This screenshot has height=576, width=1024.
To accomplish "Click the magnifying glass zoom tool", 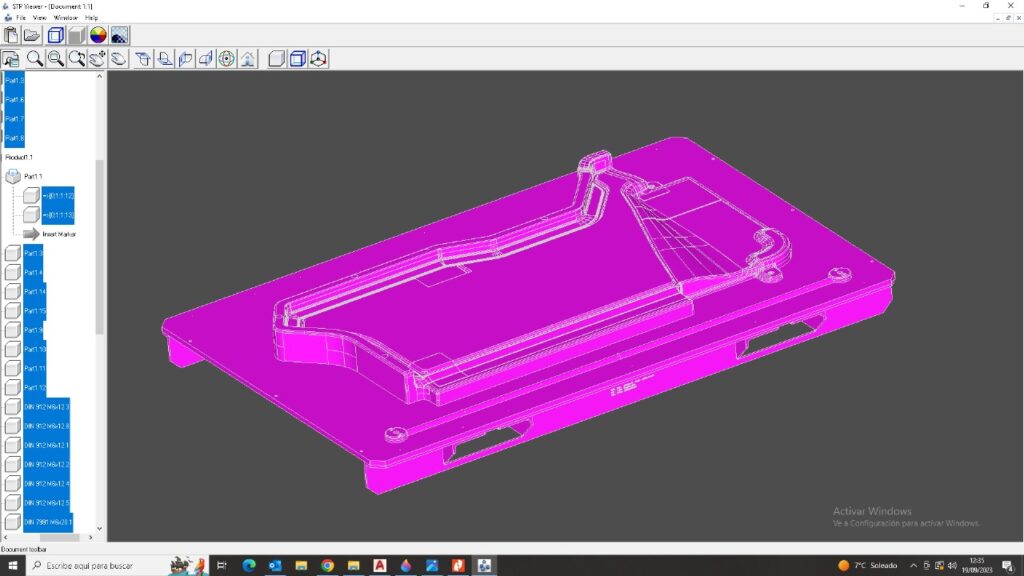I will 34,59.
